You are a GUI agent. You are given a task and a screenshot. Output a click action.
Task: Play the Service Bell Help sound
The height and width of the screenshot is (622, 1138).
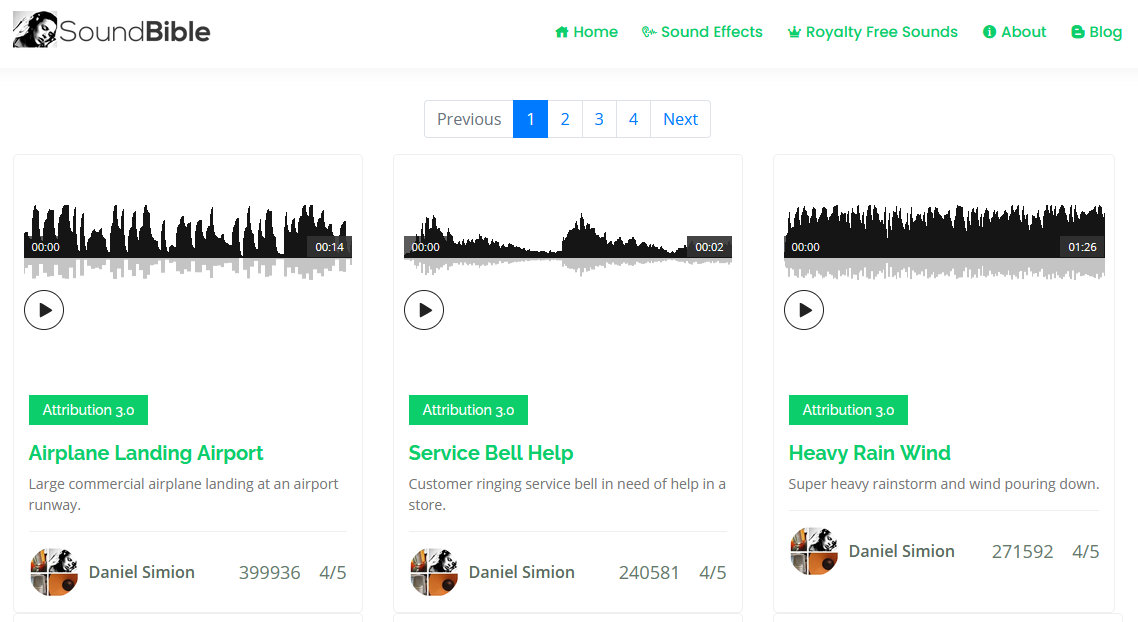[x=424, y=310]
